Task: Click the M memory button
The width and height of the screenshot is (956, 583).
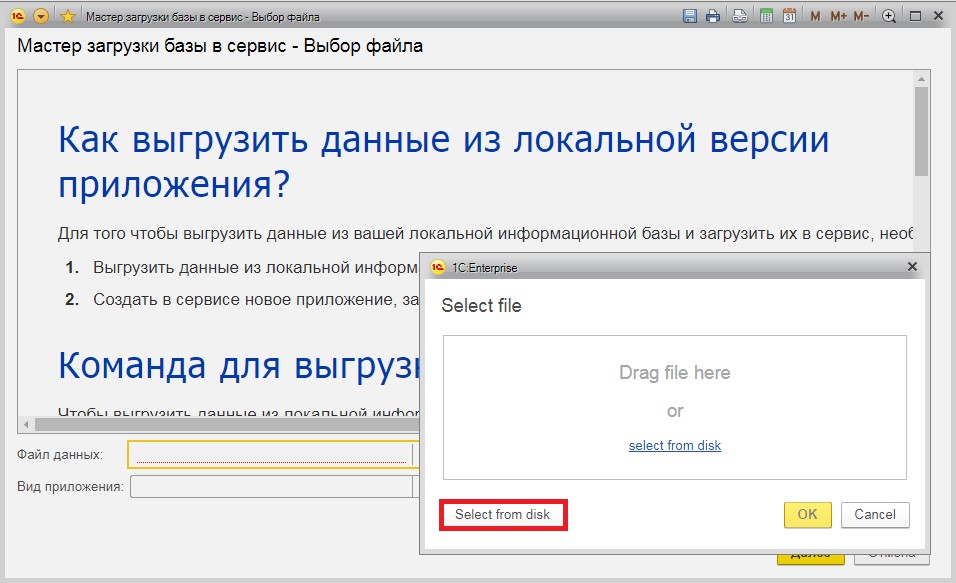Action: pyautogui.click(x=815, y=16)
